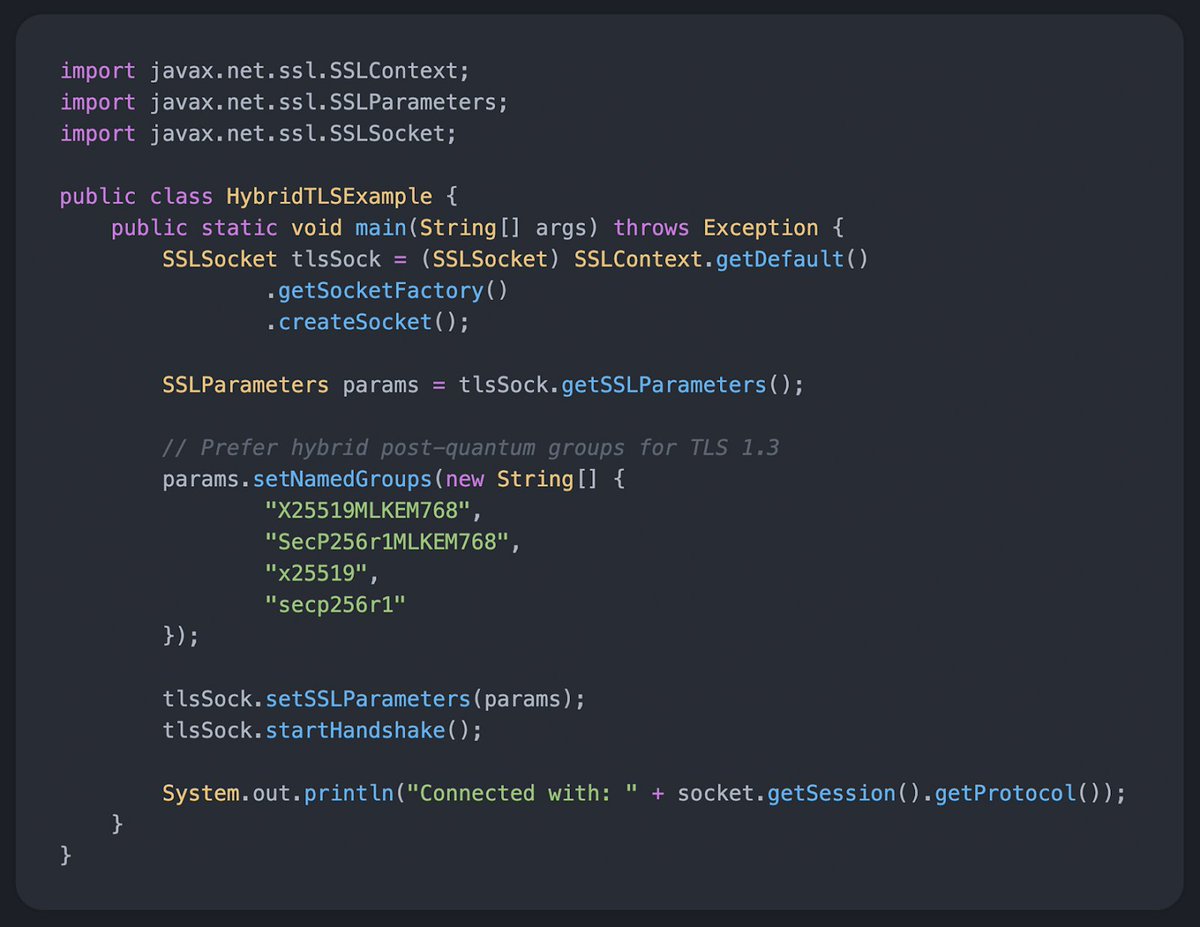Select the import path "javax.net.ssl.SSLParameters"

pos(322,102)
